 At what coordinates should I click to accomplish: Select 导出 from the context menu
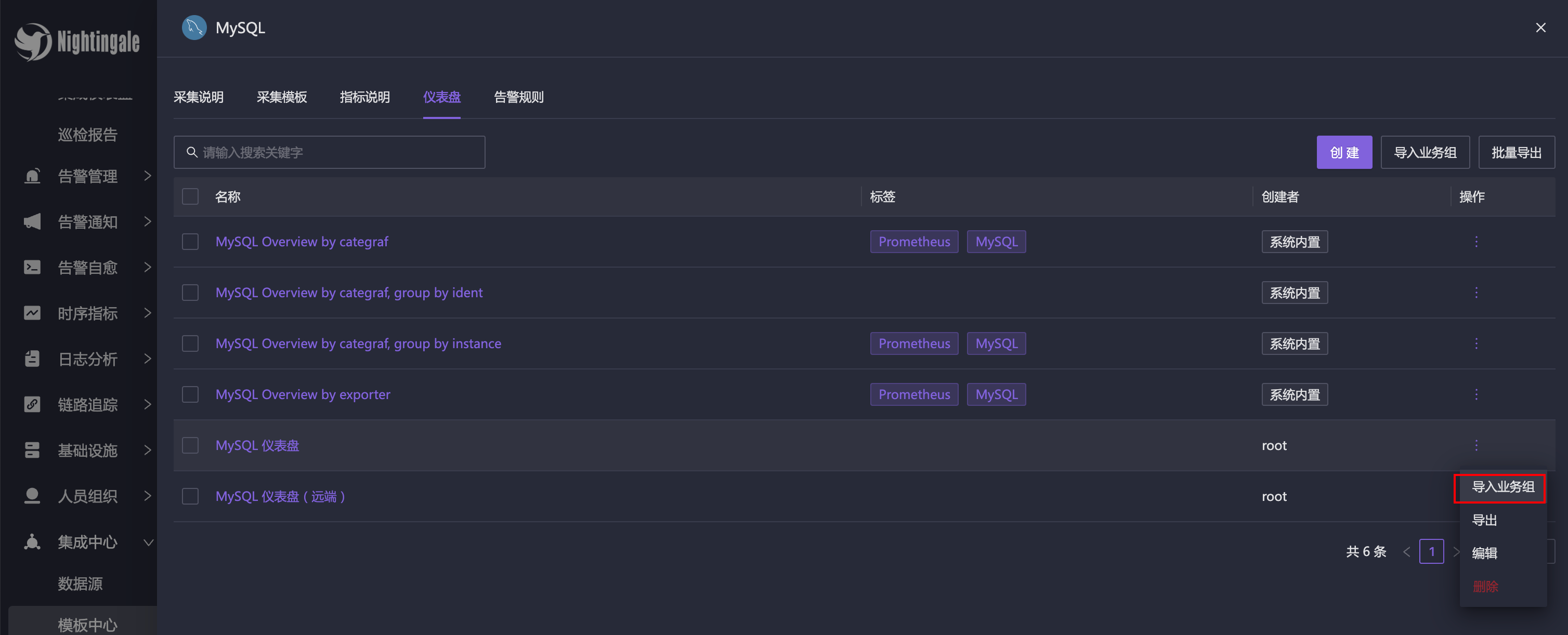1483,520
